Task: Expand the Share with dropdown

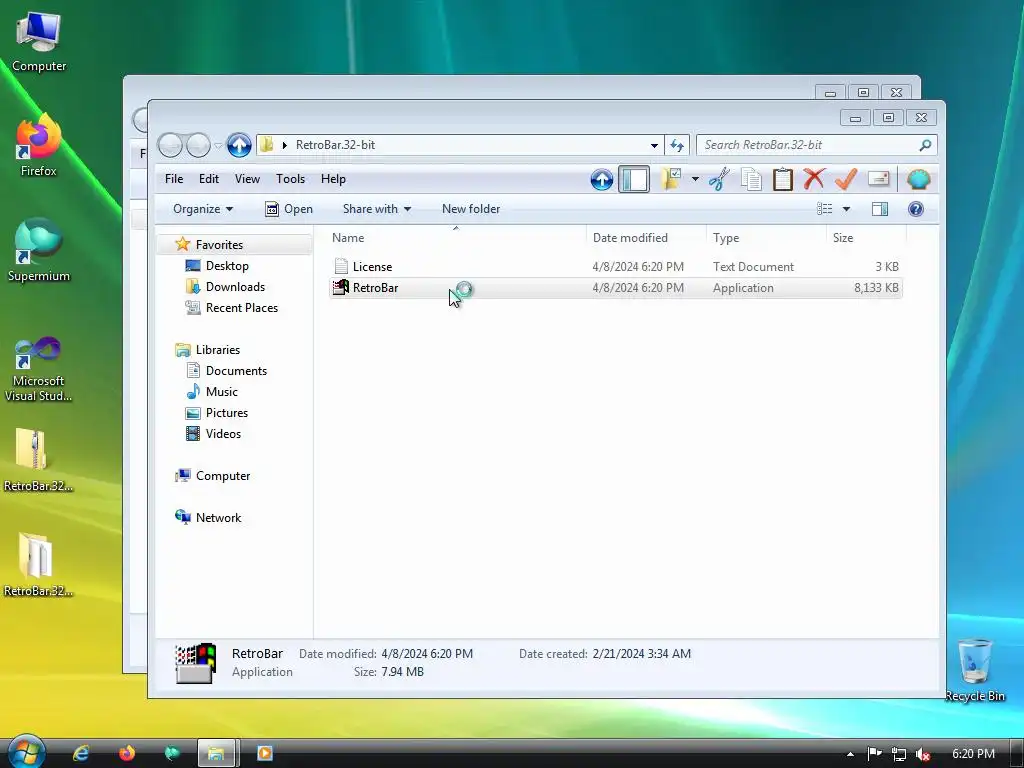Action: pyautogui.click(x=377, y=209)
